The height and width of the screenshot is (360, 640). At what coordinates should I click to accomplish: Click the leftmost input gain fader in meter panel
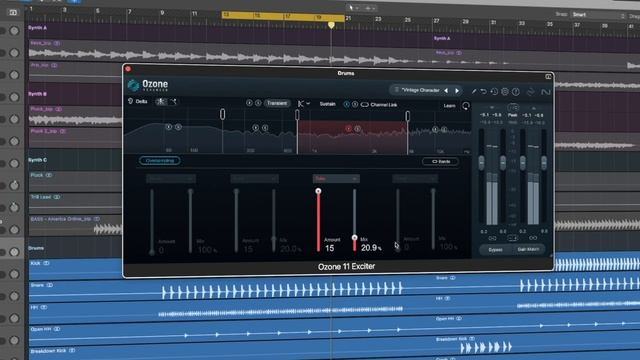[482, 162]
